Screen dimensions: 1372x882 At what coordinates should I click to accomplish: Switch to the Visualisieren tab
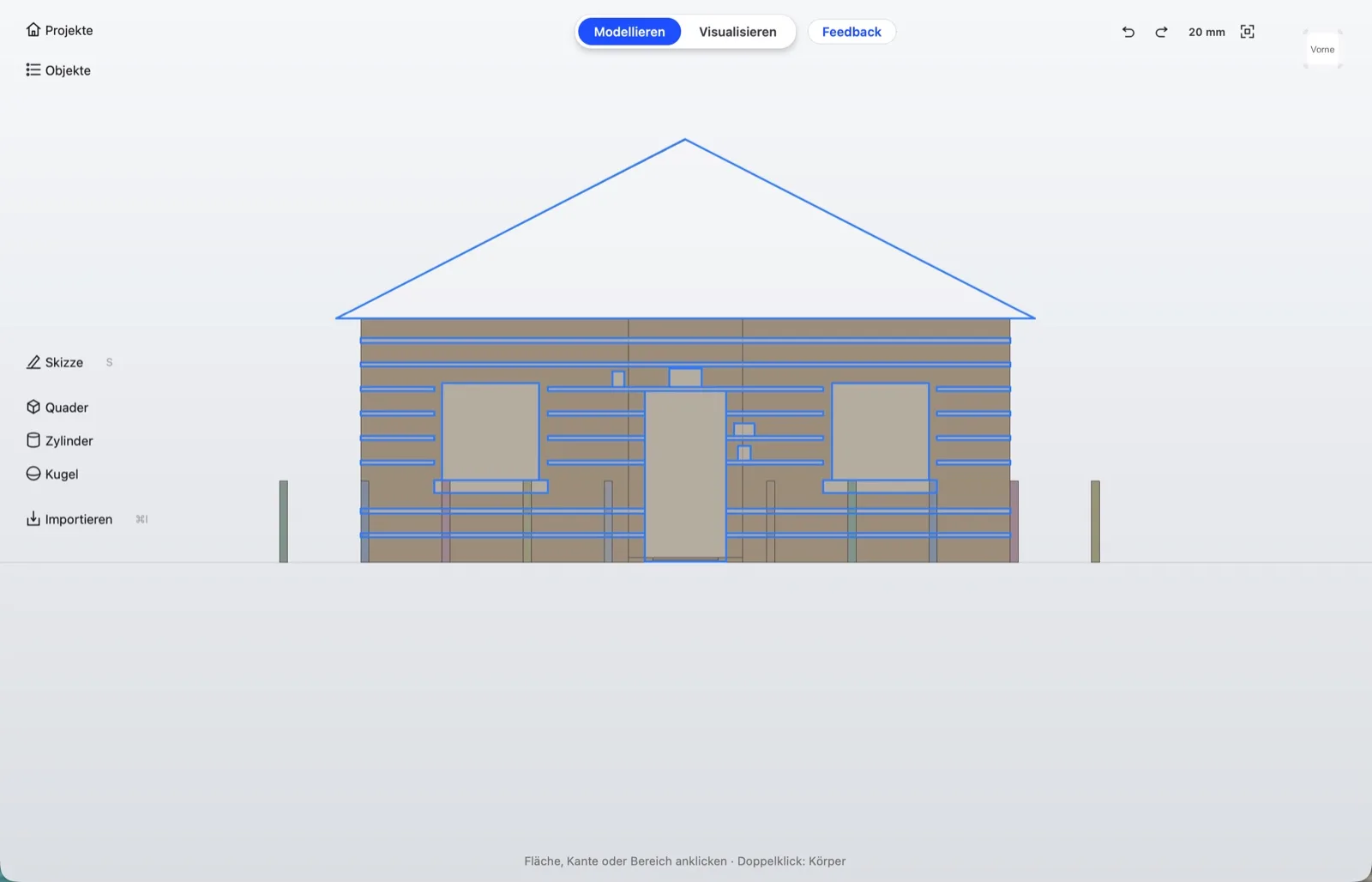pyautogui.click(x=737, y=32)
